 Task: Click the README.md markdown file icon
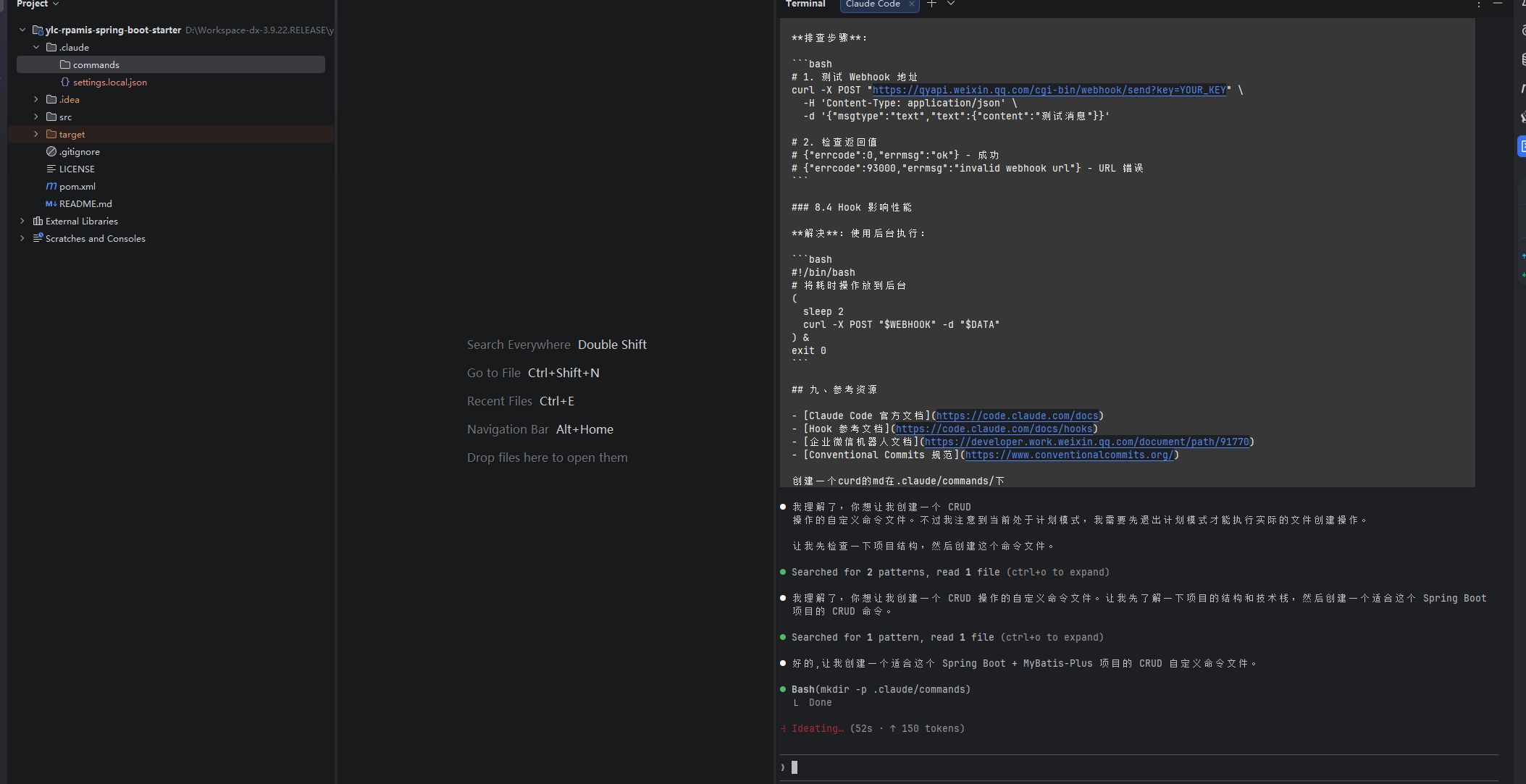tap(51, 203)
